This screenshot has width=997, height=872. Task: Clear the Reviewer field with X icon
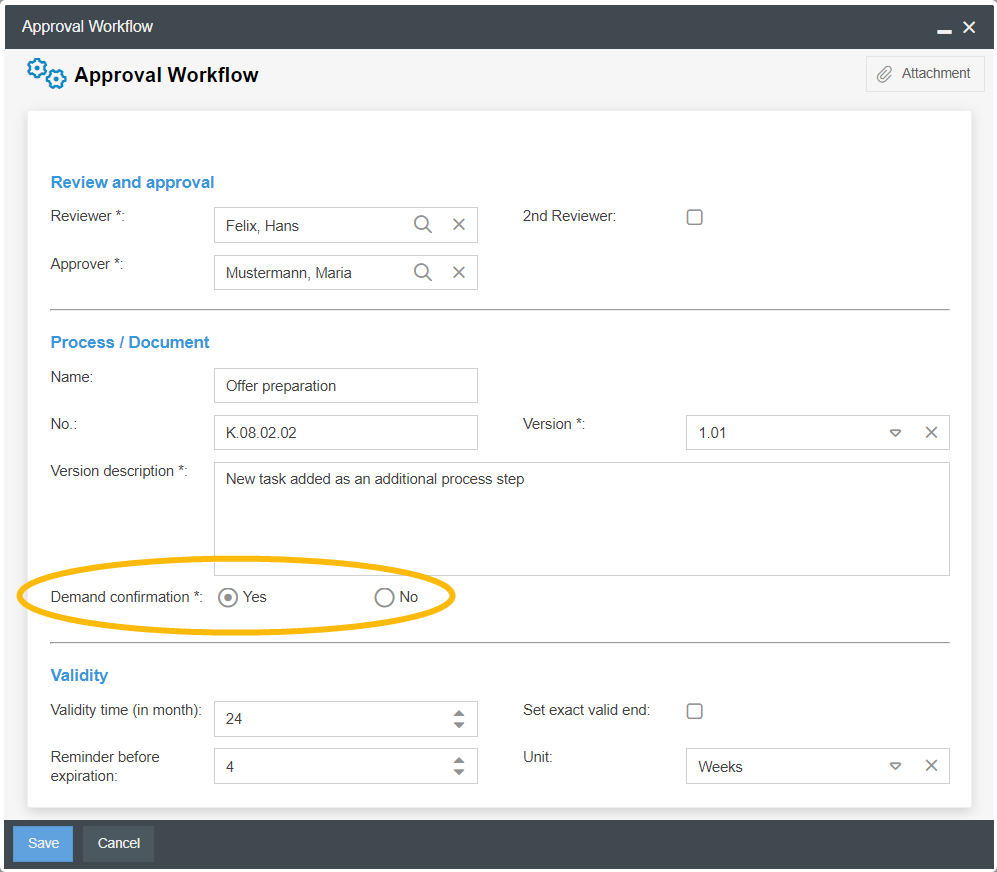point(459,225)
